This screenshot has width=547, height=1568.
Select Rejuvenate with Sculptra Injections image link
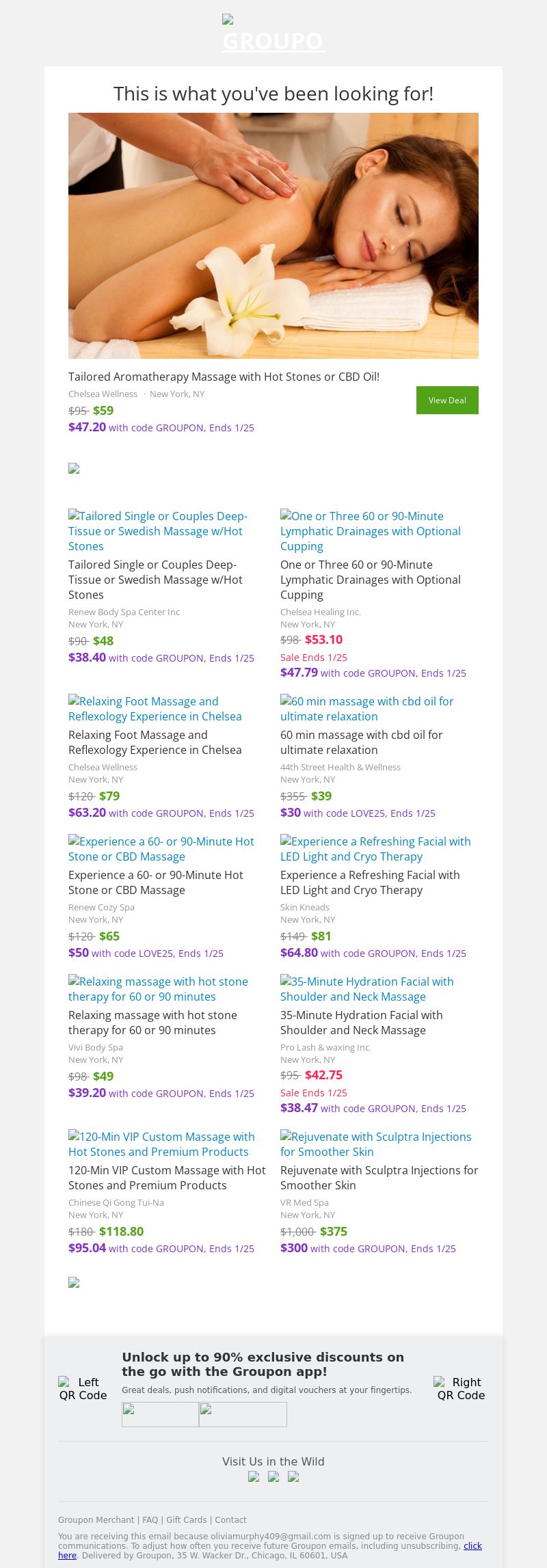(376, 1144)
